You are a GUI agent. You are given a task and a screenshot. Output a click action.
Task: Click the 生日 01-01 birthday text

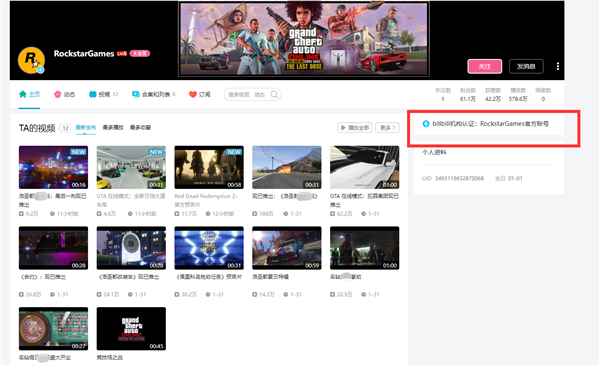(x=509, y=178)
